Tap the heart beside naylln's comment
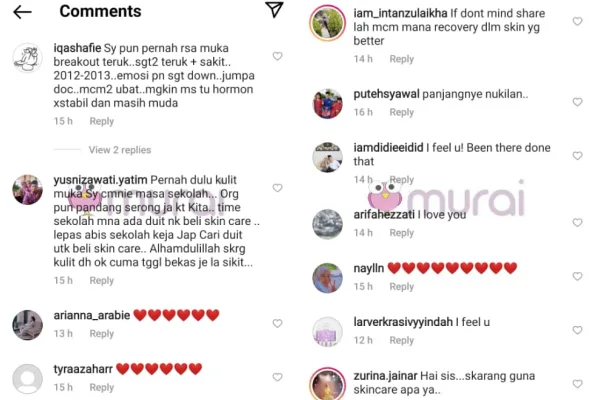The height and width of the screenshot is (400, 600). pyautogui.click(x=577, y=276)
